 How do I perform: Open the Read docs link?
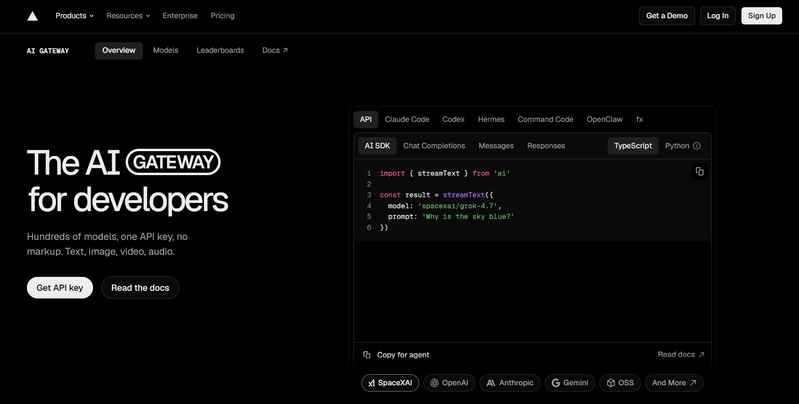681,355
